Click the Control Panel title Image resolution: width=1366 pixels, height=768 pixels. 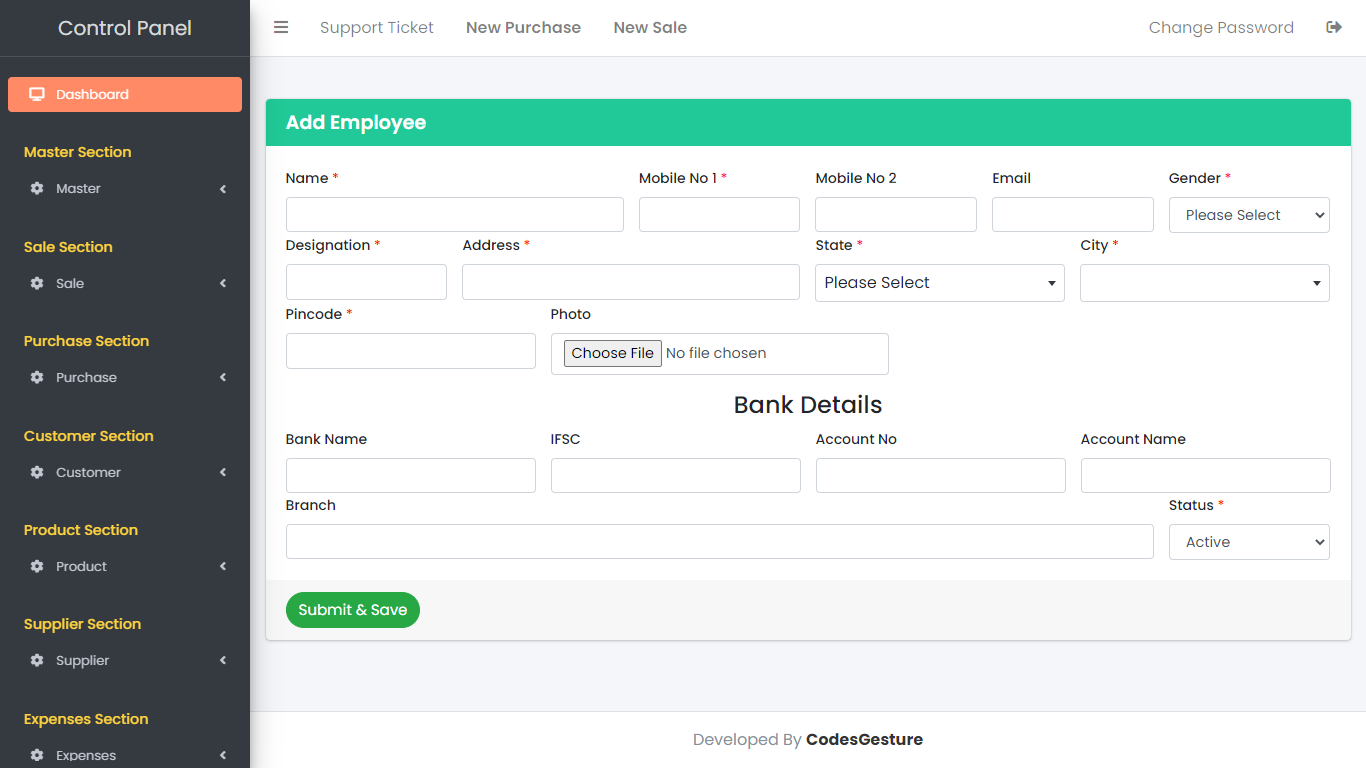[125, 28]
